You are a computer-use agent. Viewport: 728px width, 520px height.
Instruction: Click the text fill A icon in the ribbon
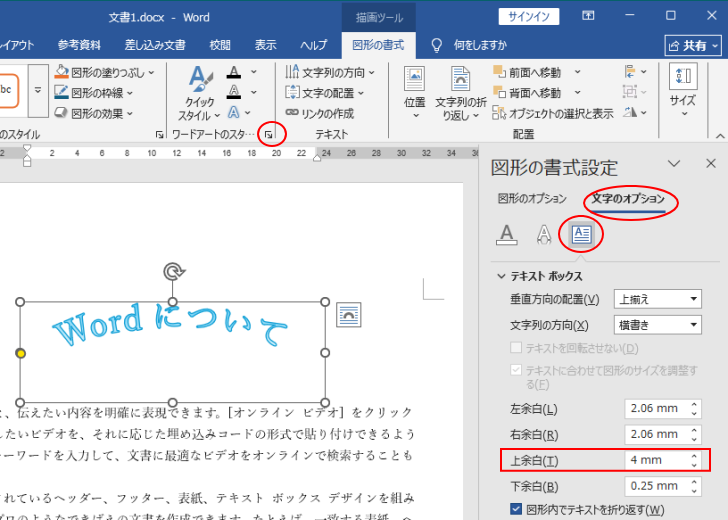pyautogui.click(x=234, y=72)
